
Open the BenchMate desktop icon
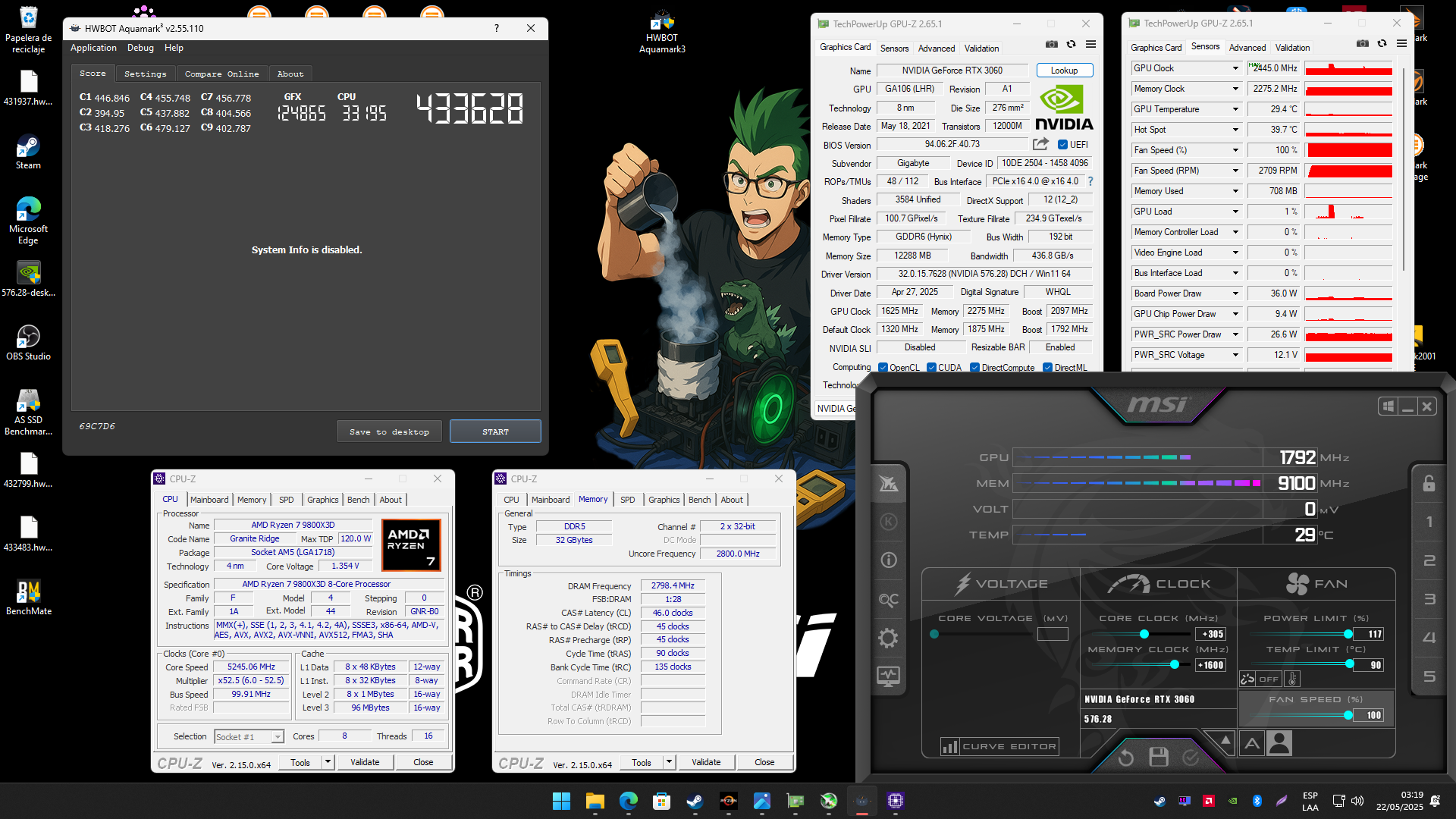(28, 598)
